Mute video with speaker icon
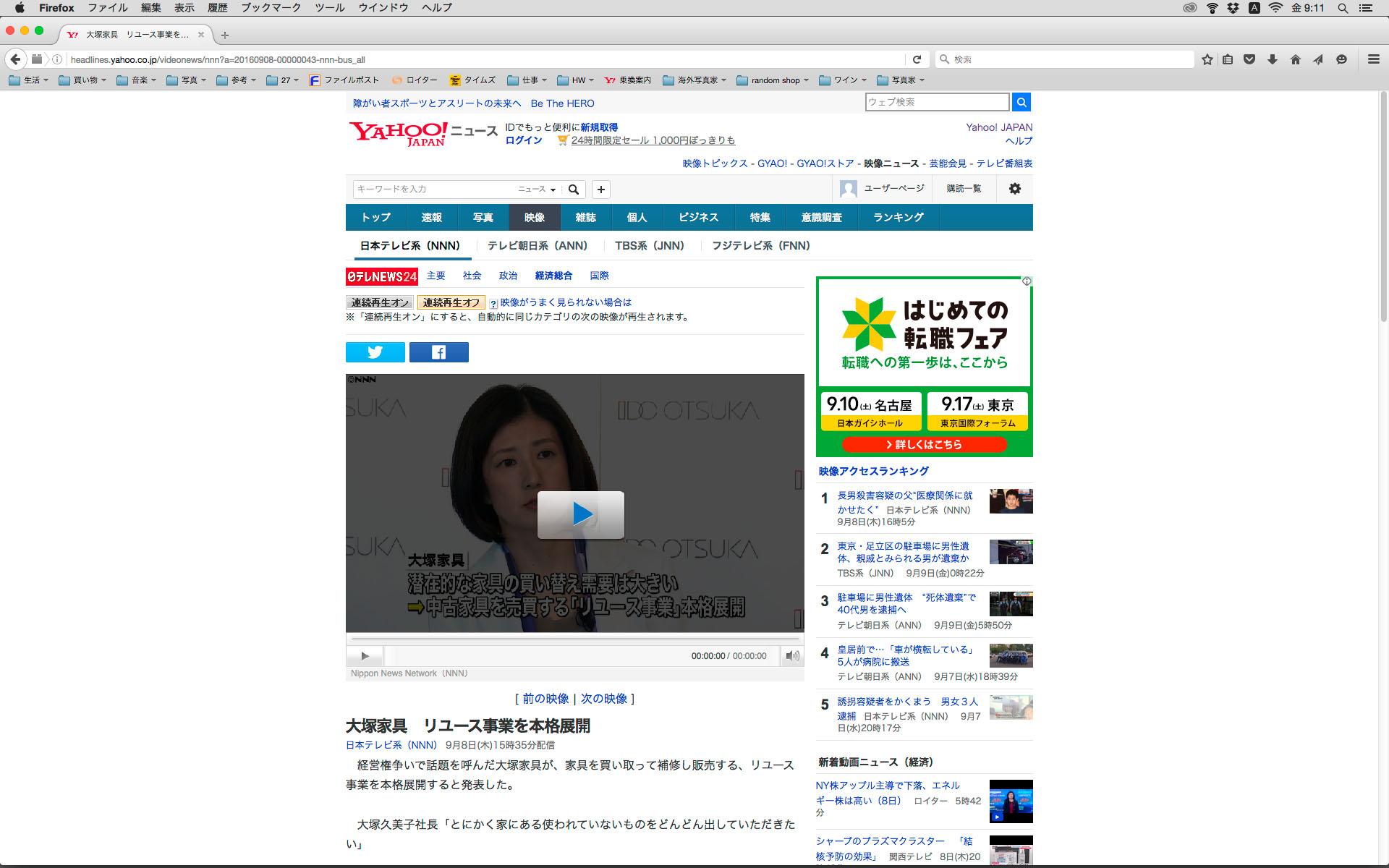The height and width of the screenshot is (868, 1389). tap(792, 656)
